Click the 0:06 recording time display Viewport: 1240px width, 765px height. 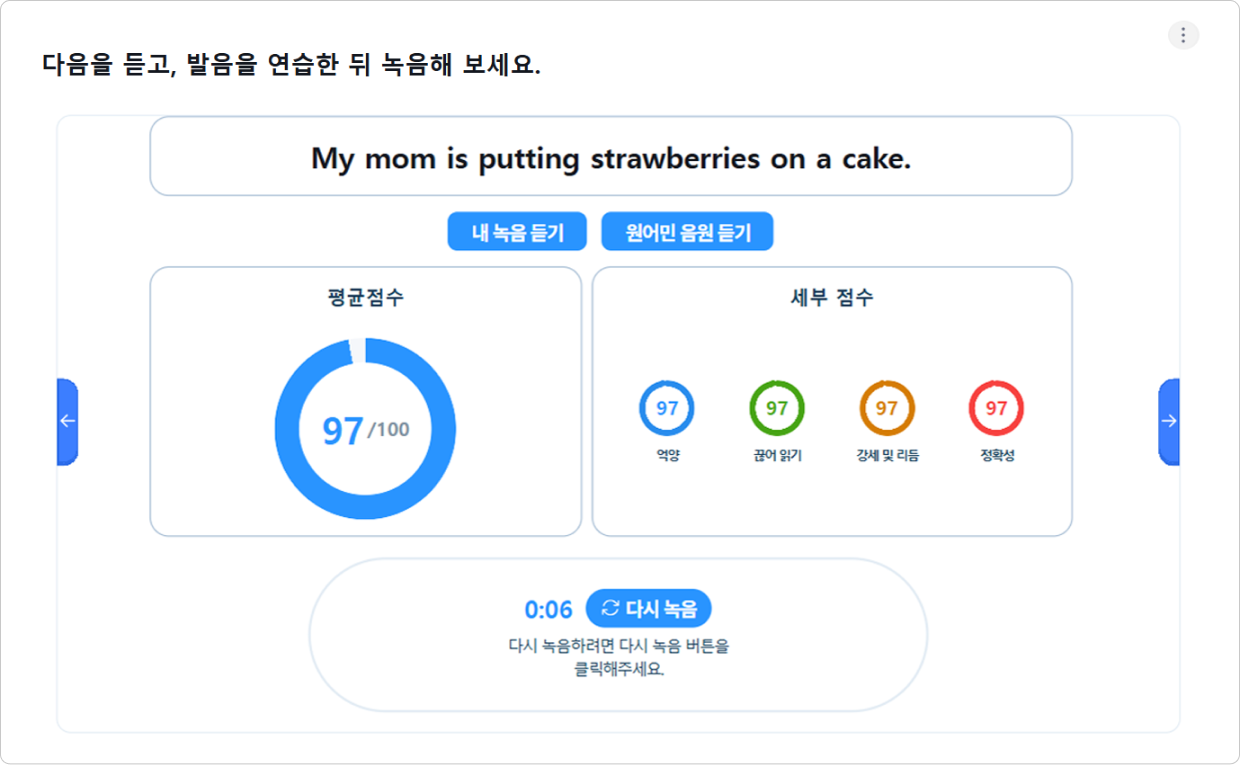pyautogui.click(x=548, y=609)
